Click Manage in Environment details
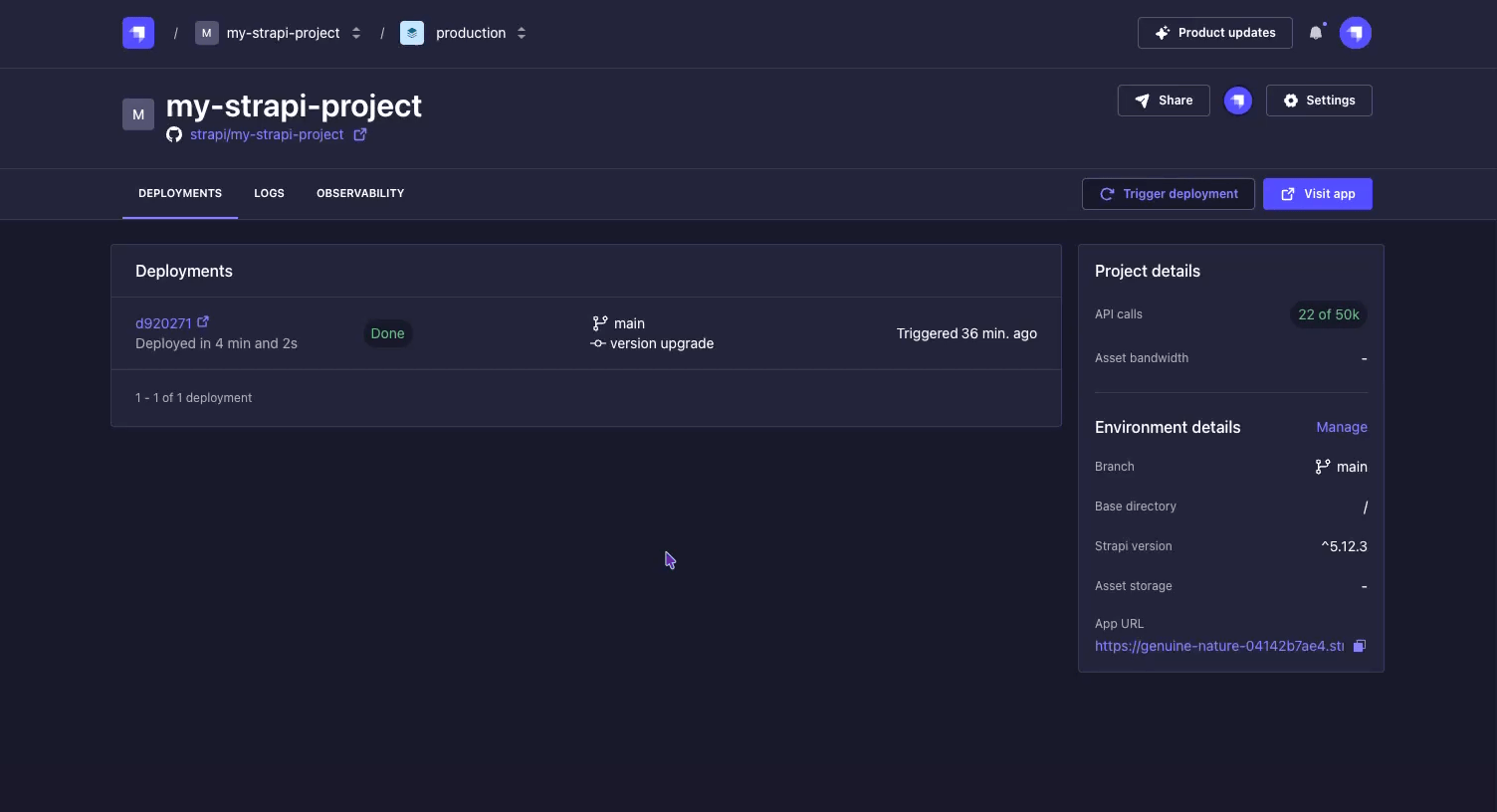The width and height of the screenshot is (1497, 812). [1342, 427]
